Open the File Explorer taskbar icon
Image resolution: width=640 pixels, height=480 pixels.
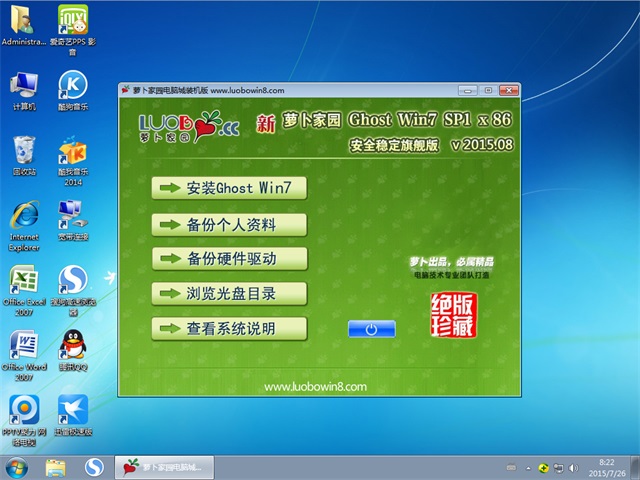coord(56,468)
